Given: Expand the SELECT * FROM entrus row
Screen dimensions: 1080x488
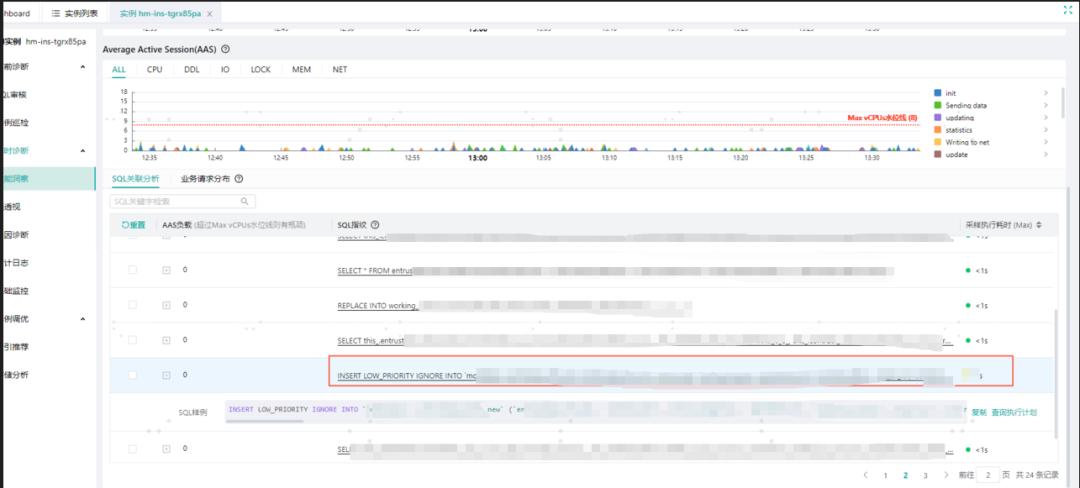Looking at the screenshot, I should (x=166, y=270).
